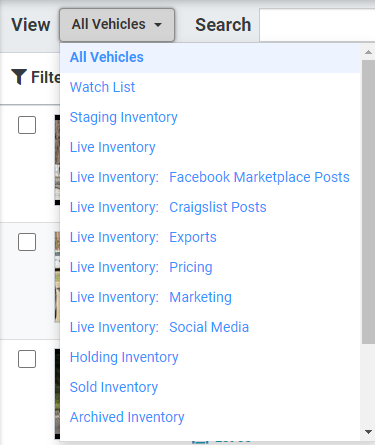Open Live Inventory: Facebook Marketplace Posts

tap(210, 177)
